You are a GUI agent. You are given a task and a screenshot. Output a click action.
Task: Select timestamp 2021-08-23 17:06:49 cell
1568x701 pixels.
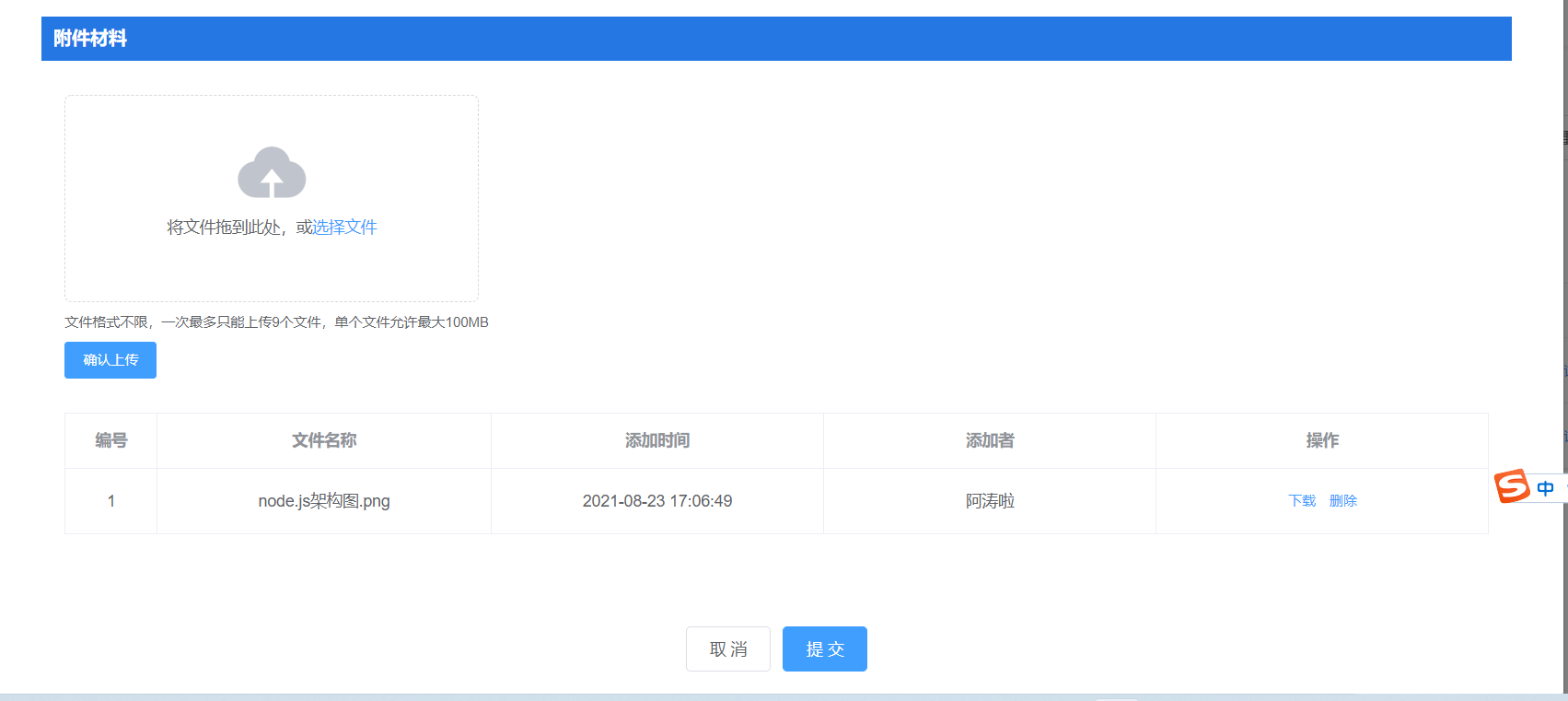click(657, 501)
